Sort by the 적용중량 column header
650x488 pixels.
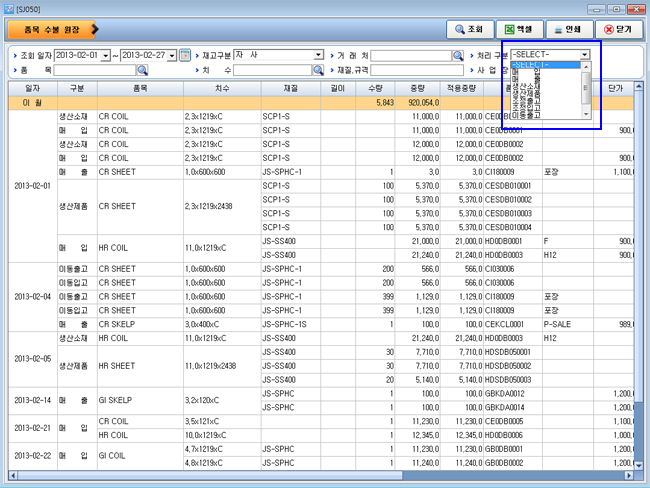(461, 89)
